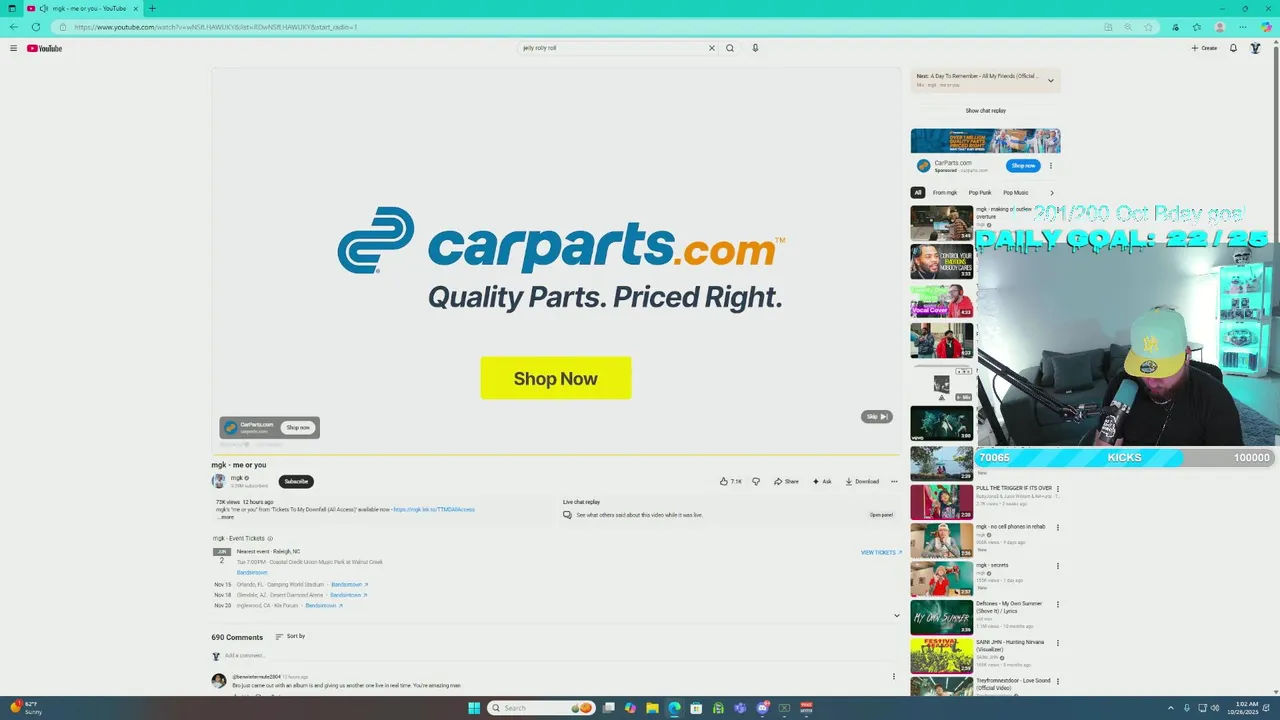Viewport: 1280px width, 720px height.
Task: Open Bandsintown link for Orlando, FL
Action: click(350, 584)
